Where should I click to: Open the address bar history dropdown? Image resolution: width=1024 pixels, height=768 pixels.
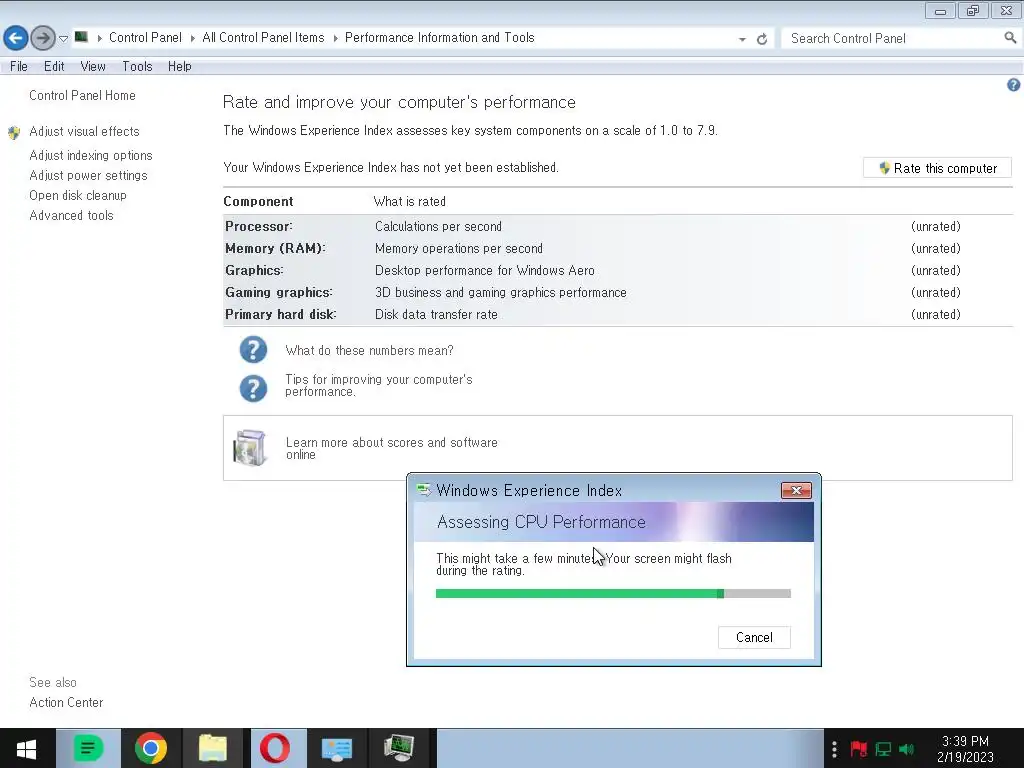(742, 39)
